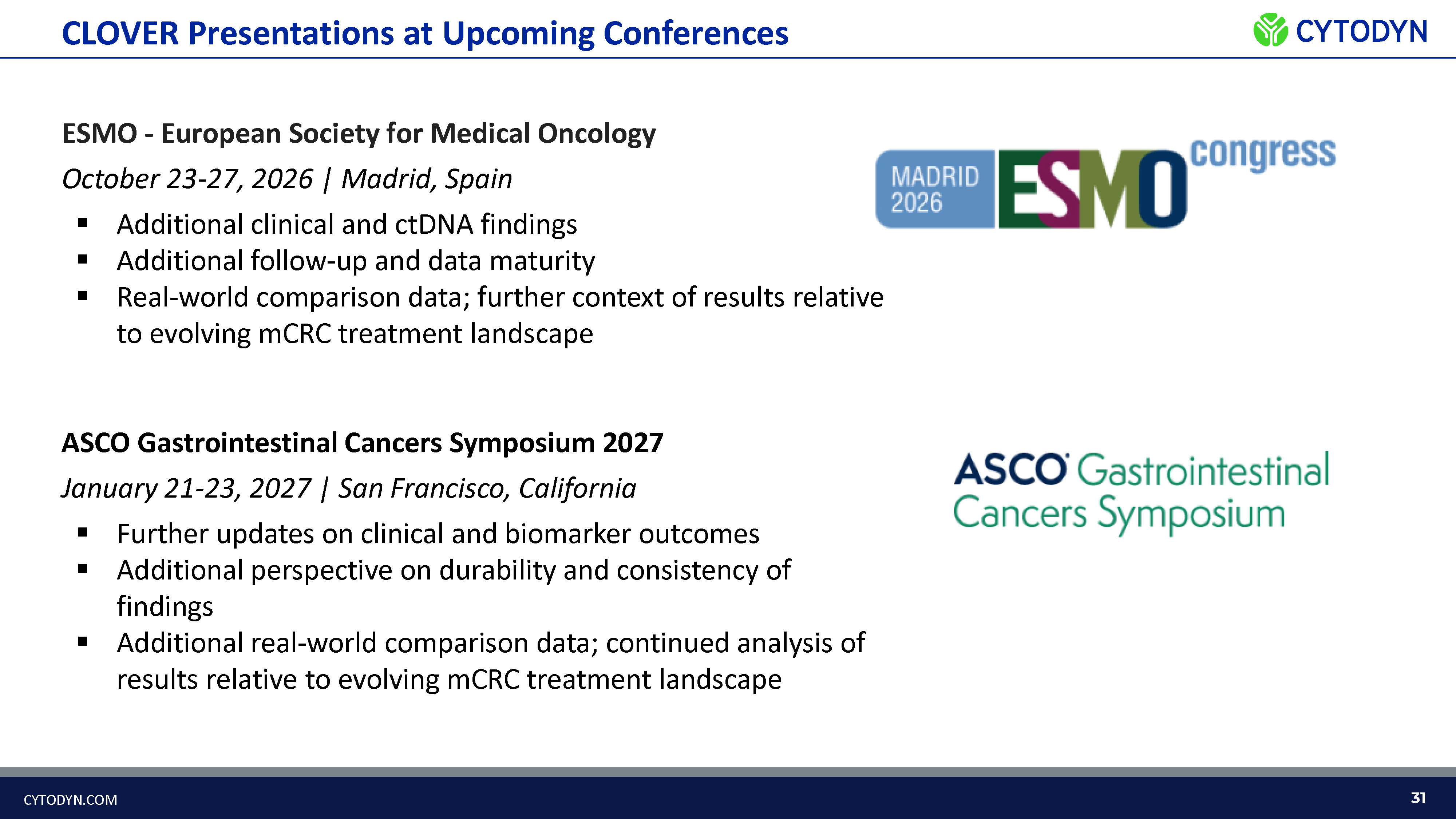Click bullet marker beside biomarker outcomes line
This screenshot has width=1456, height=819.
[83, 533]
